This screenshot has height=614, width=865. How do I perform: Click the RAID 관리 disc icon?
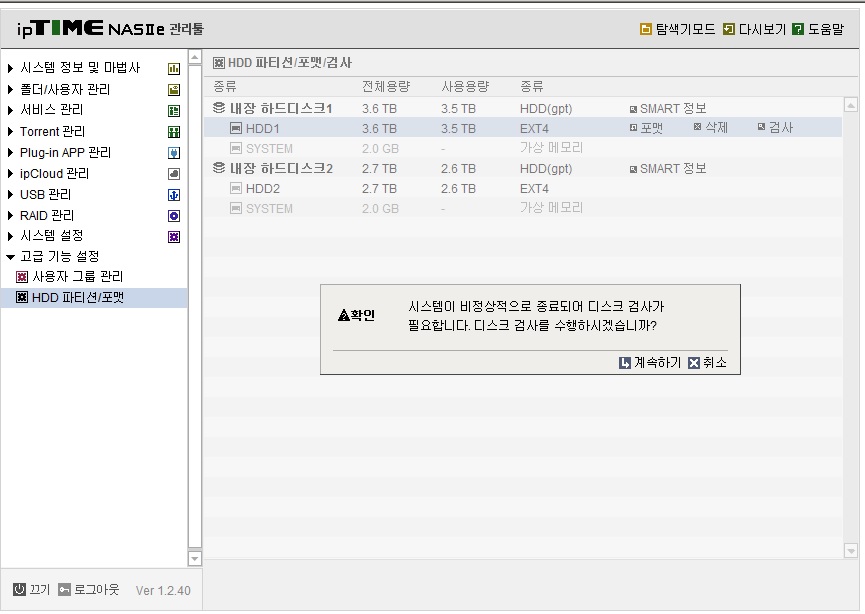[x=174, y=216]
